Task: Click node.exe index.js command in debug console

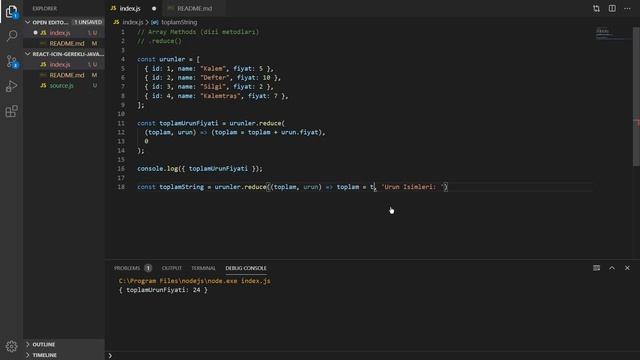Action: (x=195, y=281)
